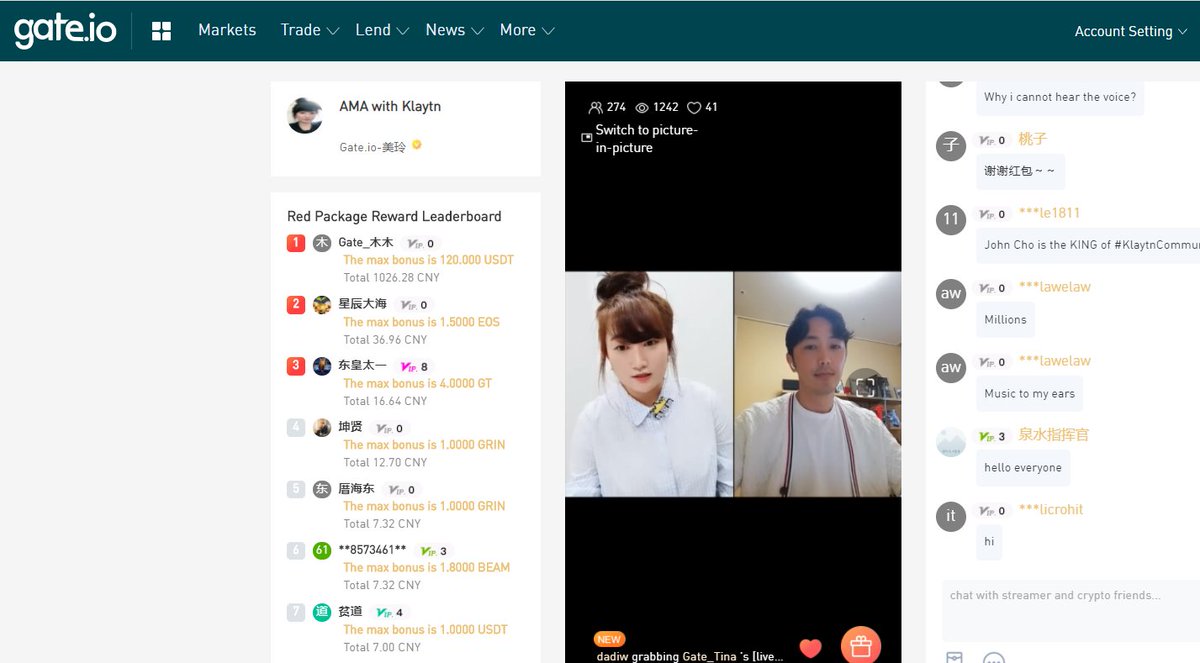The height and width of the screenshot is (663, 1200).
Task: Click the rank 3 badge for 东皇太一
Action: point(296,366)
